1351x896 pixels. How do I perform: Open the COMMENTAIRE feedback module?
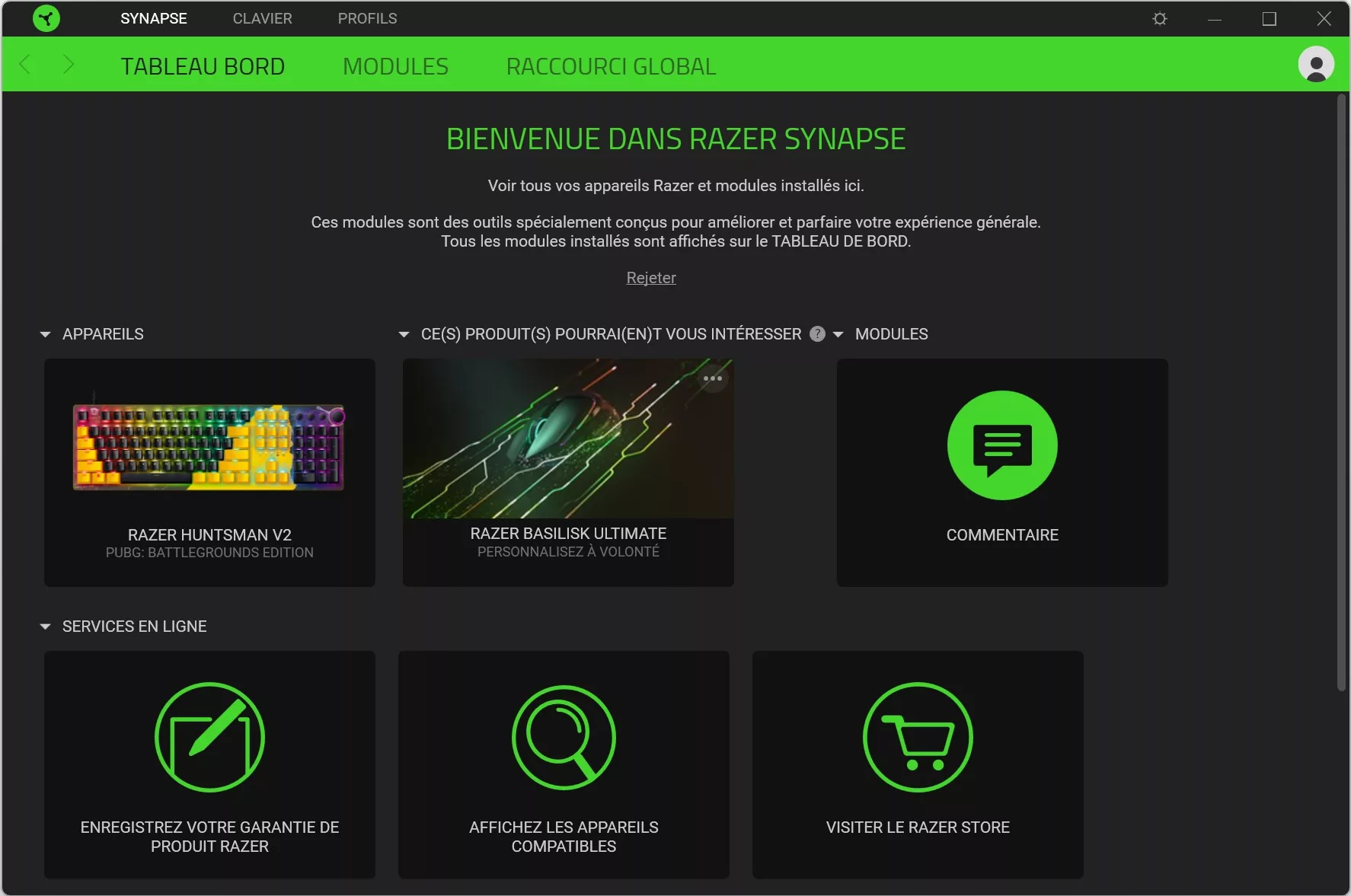[1001, 472]
